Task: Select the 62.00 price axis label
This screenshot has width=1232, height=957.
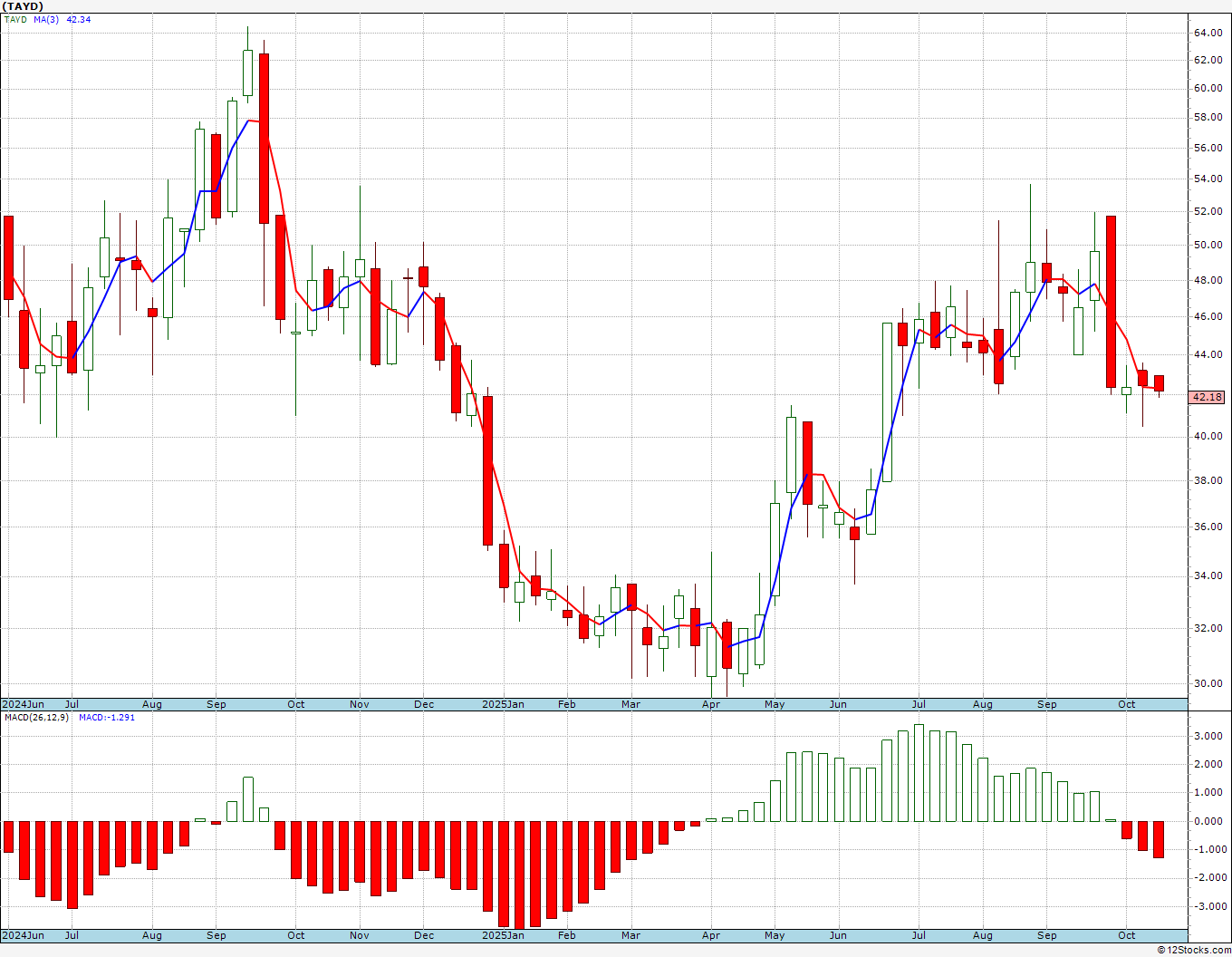Action: point(1208,61)
